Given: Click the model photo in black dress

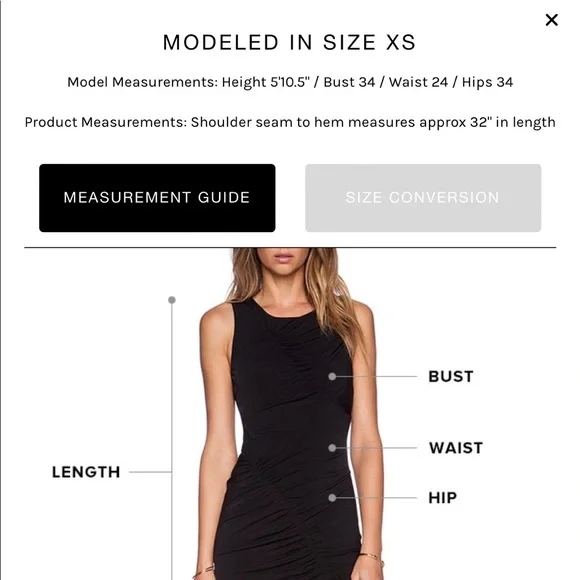Looking at the screenshot, I should 290,414.
